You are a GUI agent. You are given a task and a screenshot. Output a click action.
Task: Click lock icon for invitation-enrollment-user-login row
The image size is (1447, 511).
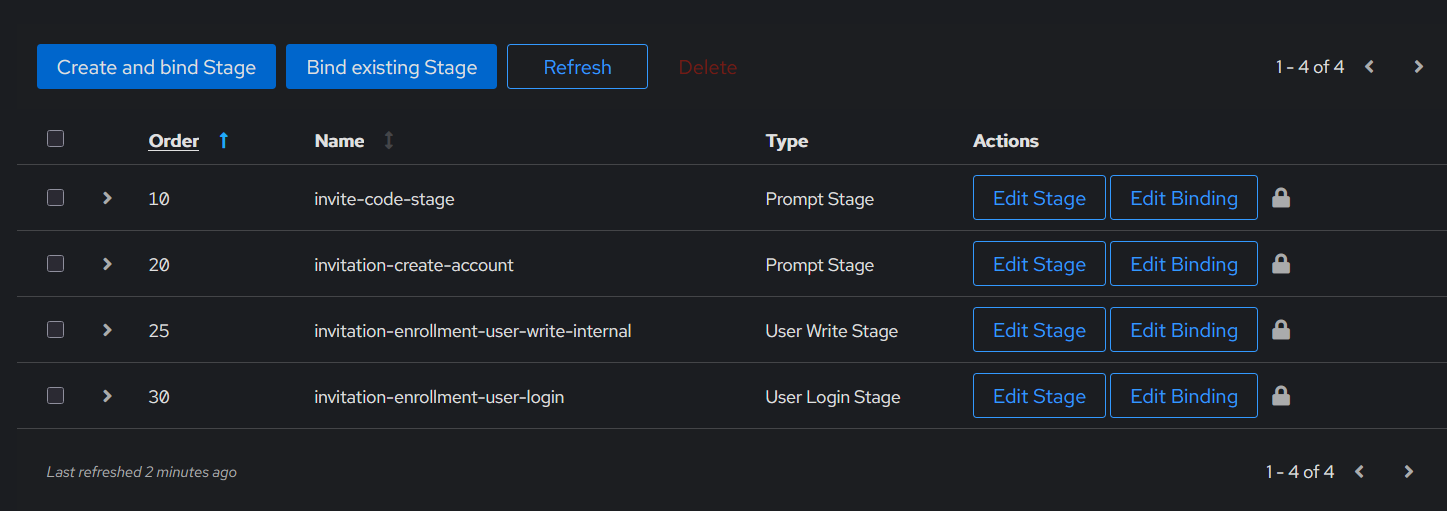[x=1280, y=396]
